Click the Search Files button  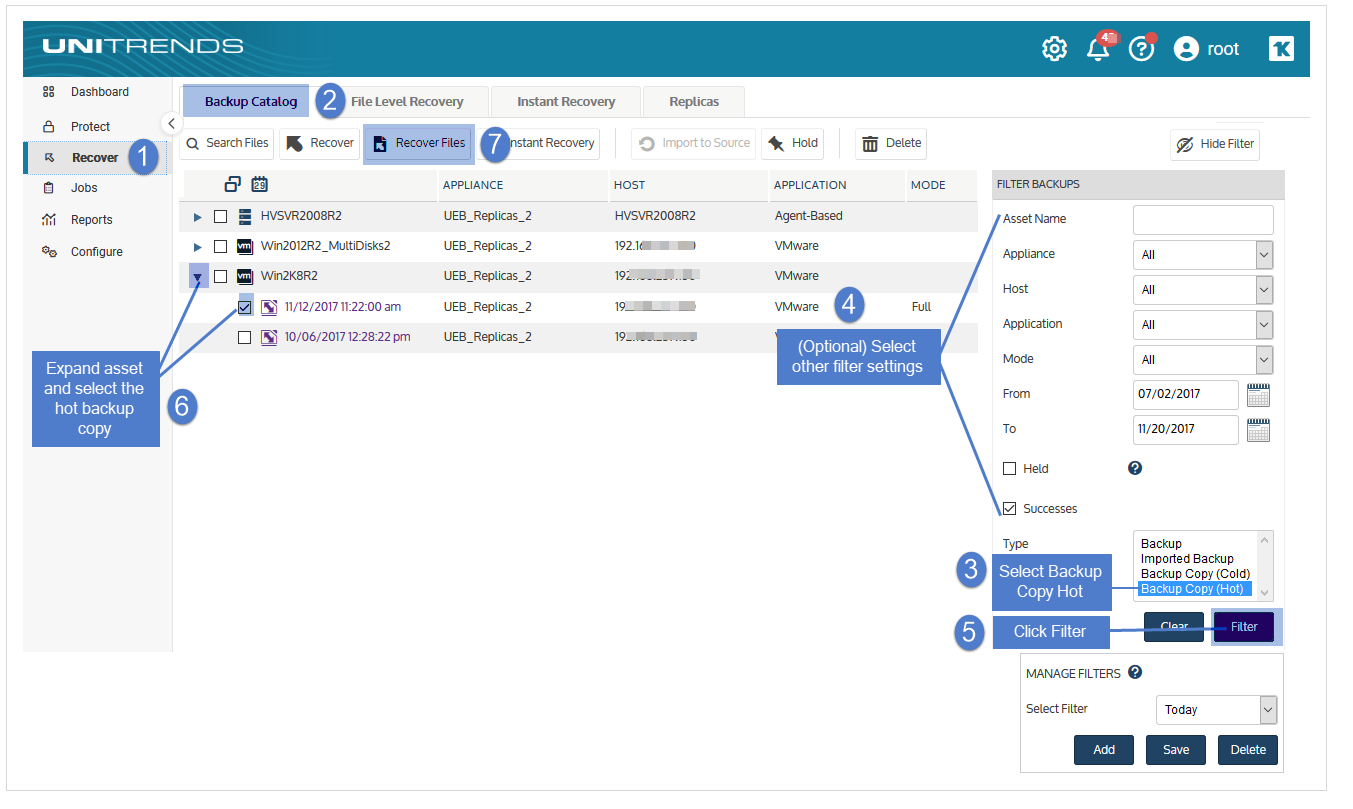(x=227, y=143)
